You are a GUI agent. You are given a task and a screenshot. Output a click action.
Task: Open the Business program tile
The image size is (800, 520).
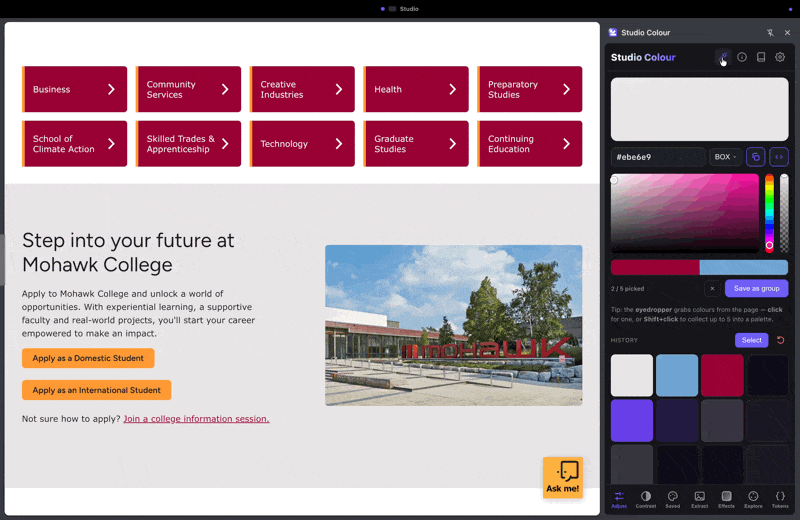pos(74,89)
